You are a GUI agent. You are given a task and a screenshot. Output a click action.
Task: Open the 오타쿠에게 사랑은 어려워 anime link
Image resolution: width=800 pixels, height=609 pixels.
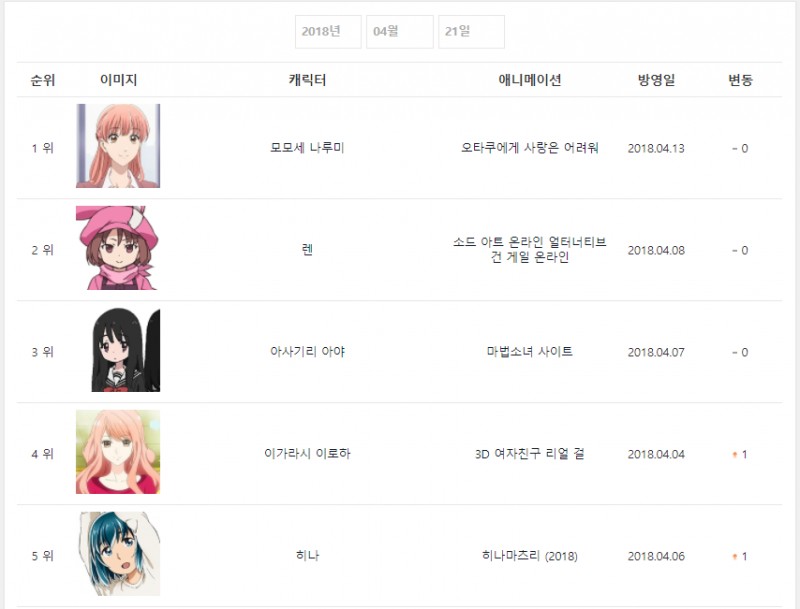click(530, 148)
